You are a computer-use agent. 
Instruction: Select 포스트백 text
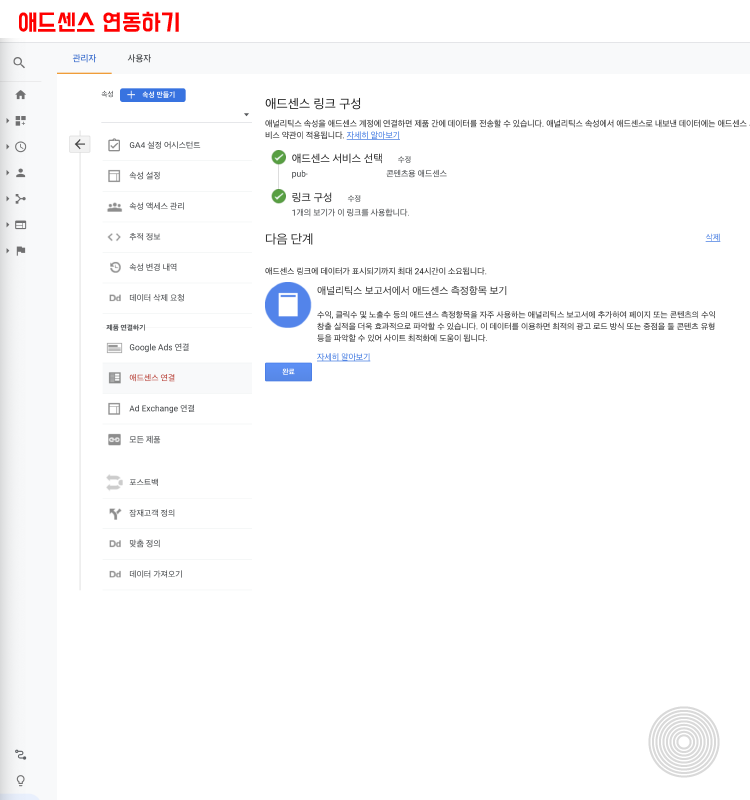(x=143, y=482)
